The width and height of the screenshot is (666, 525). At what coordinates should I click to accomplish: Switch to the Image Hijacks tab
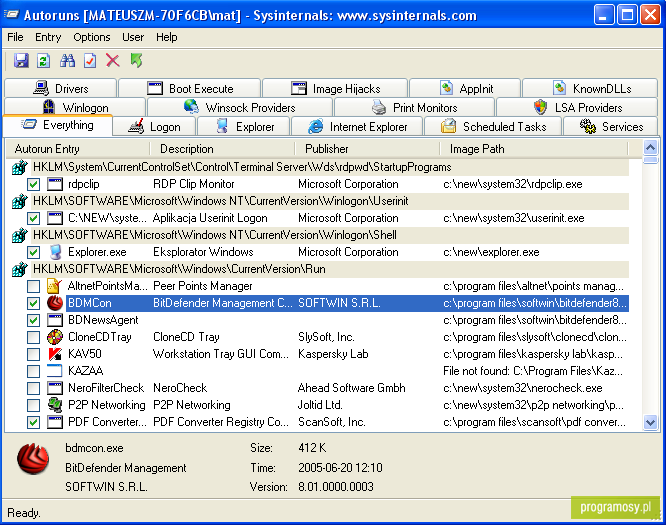[x=335, y=88]
